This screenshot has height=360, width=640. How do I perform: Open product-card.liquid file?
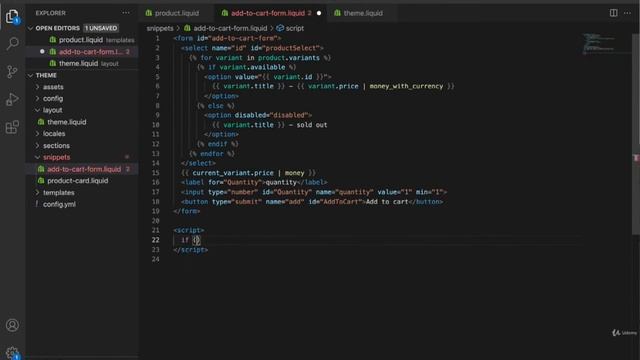[x=78, y=180]
